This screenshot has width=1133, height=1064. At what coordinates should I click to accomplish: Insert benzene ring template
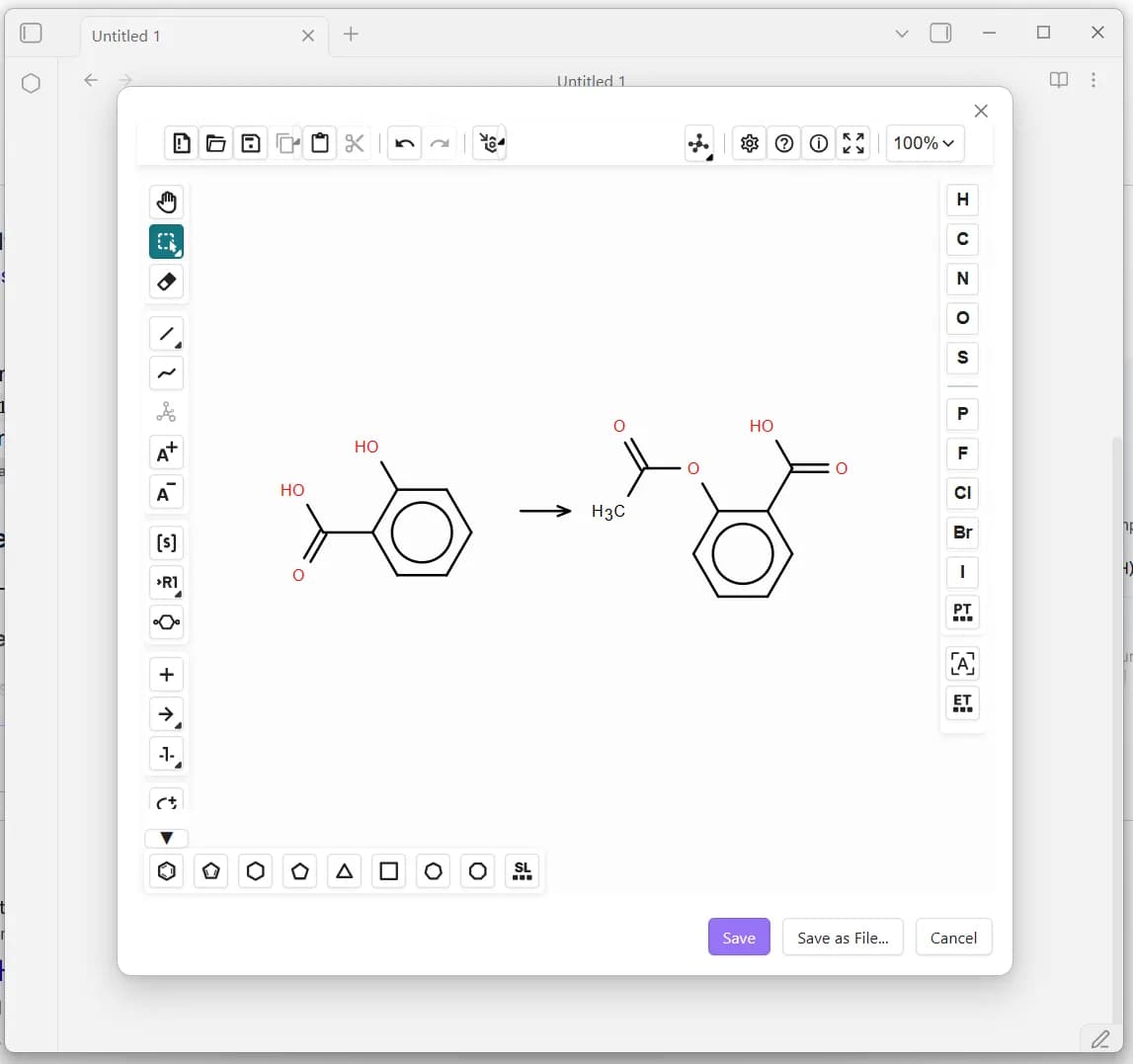coord(167,871)
